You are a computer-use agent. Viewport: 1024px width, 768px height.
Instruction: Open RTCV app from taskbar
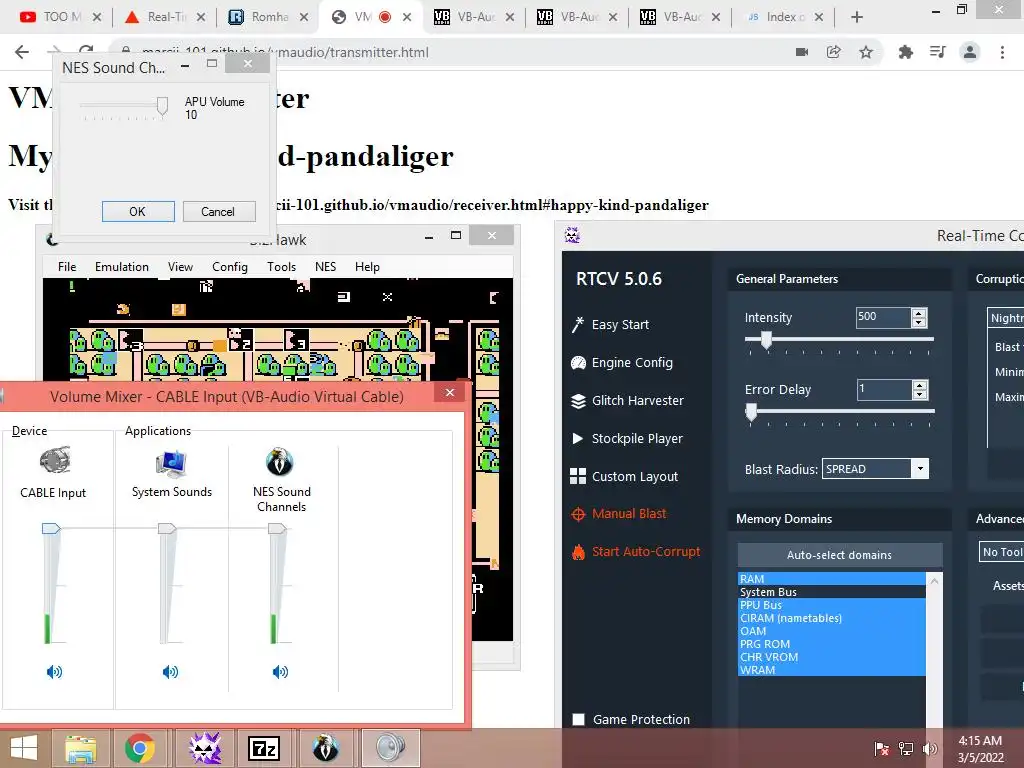coord(204,748)
